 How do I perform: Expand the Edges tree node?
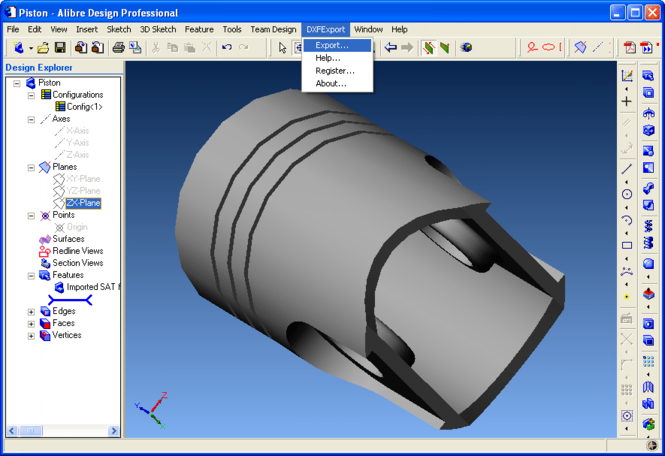click(31, 312)
